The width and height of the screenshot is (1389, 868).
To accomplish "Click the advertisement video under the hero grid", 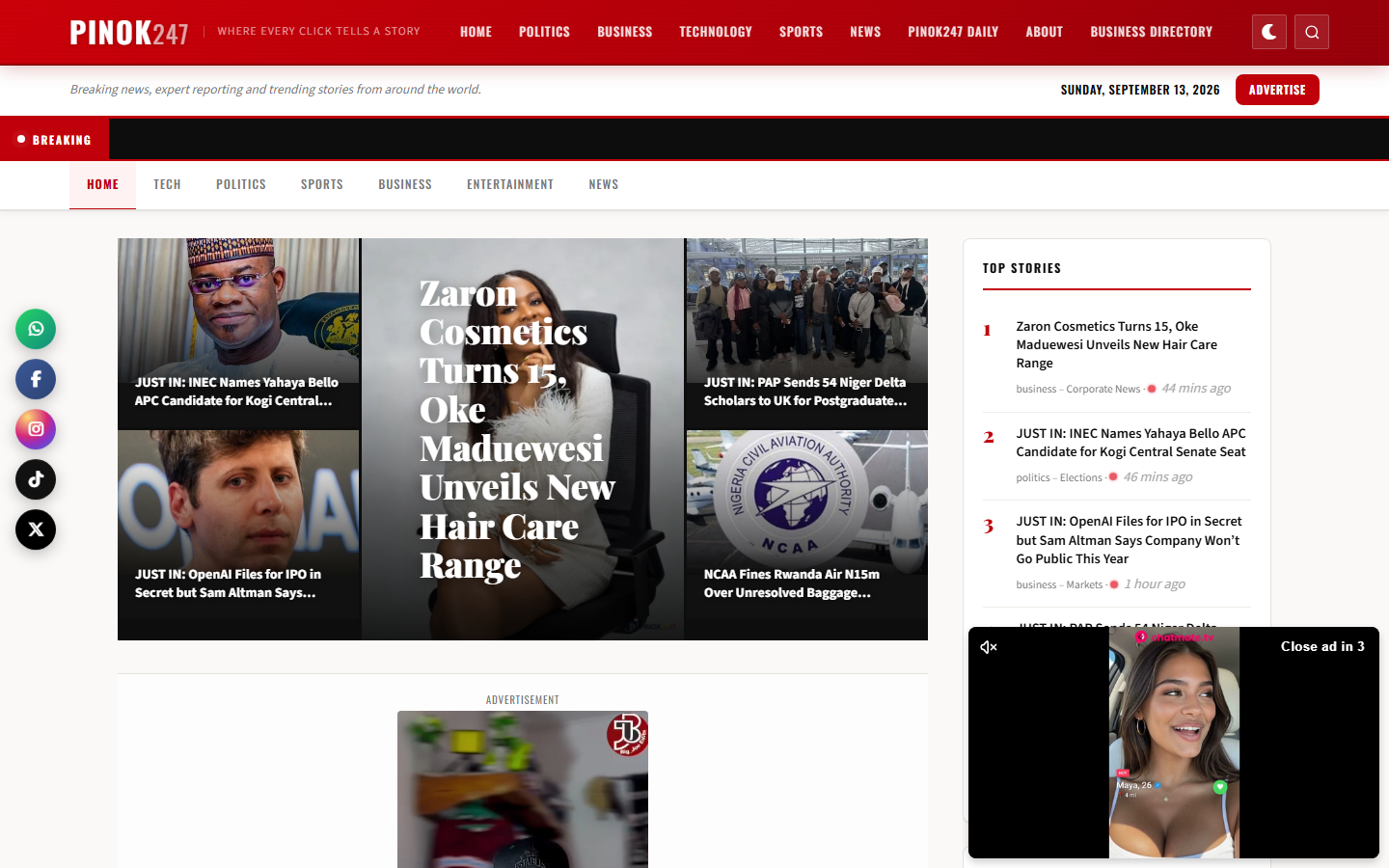I will [523, 789].
